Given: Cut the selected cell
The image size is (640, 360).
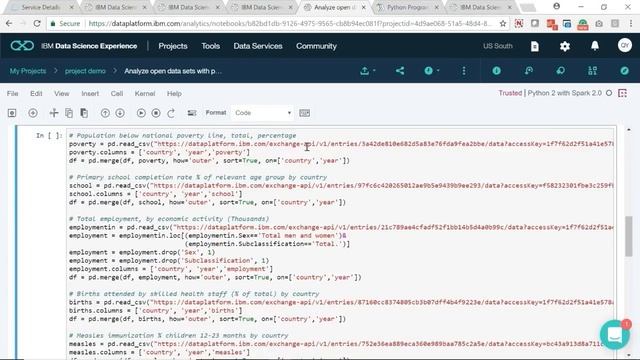Looking at the screenshot, I should pos(53,113).
